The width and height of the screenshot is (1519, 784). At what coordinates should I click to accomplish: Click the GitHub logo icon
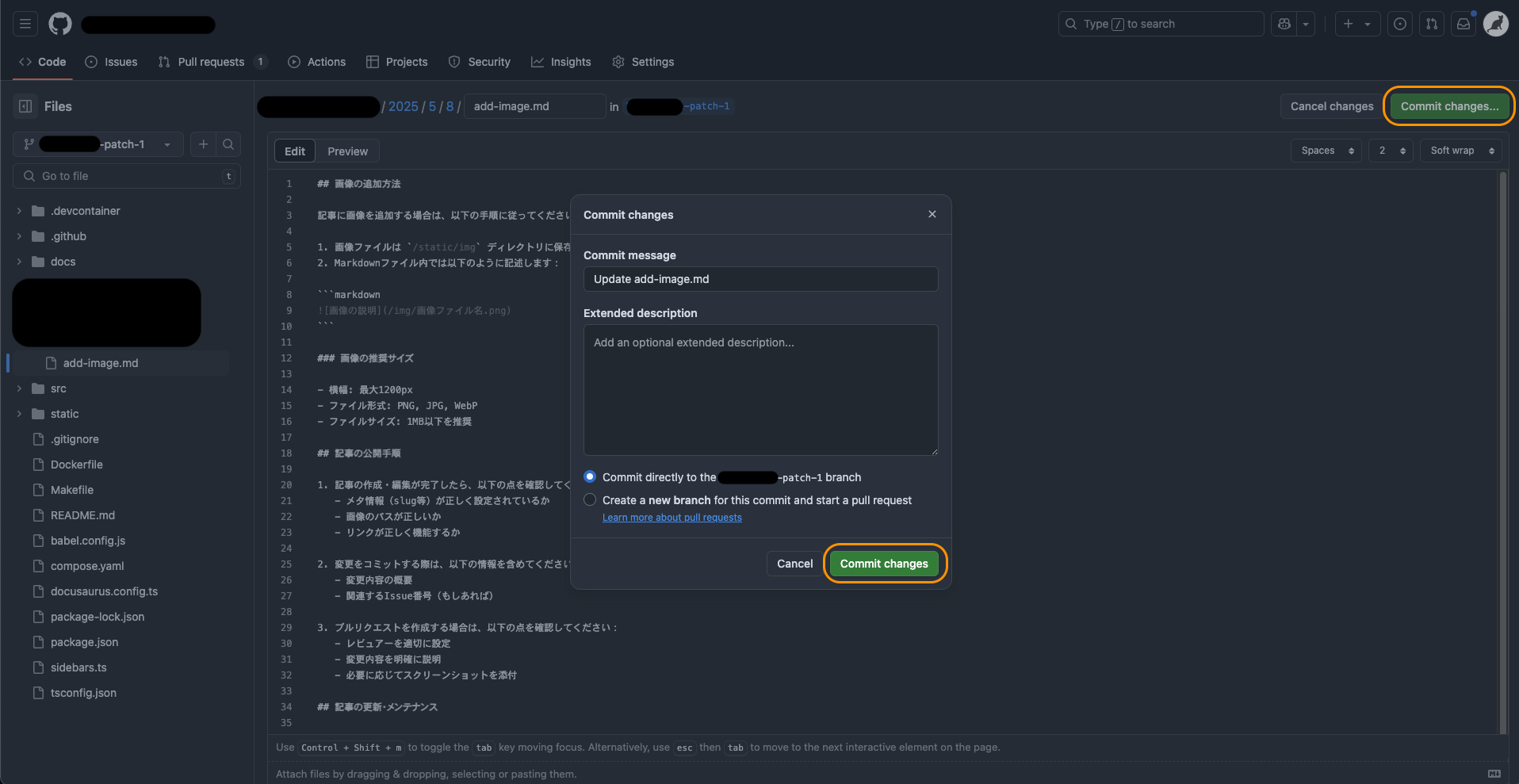pyautogui.click(x=60, y=24)
